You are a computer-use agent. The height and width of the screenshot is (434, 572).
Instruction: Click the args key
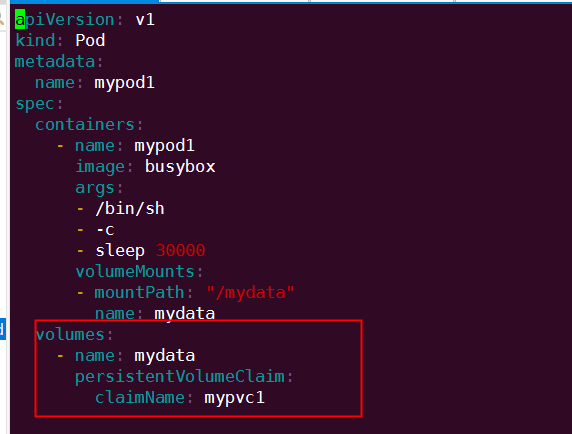[95, 188]
